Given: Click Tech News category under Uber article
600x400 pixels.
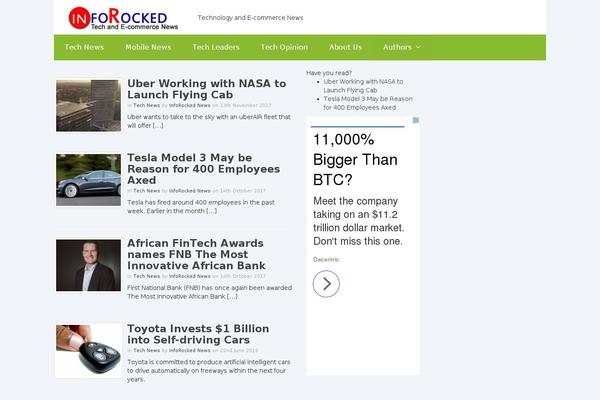Looking at the screenshot, I should coord(147,105).
